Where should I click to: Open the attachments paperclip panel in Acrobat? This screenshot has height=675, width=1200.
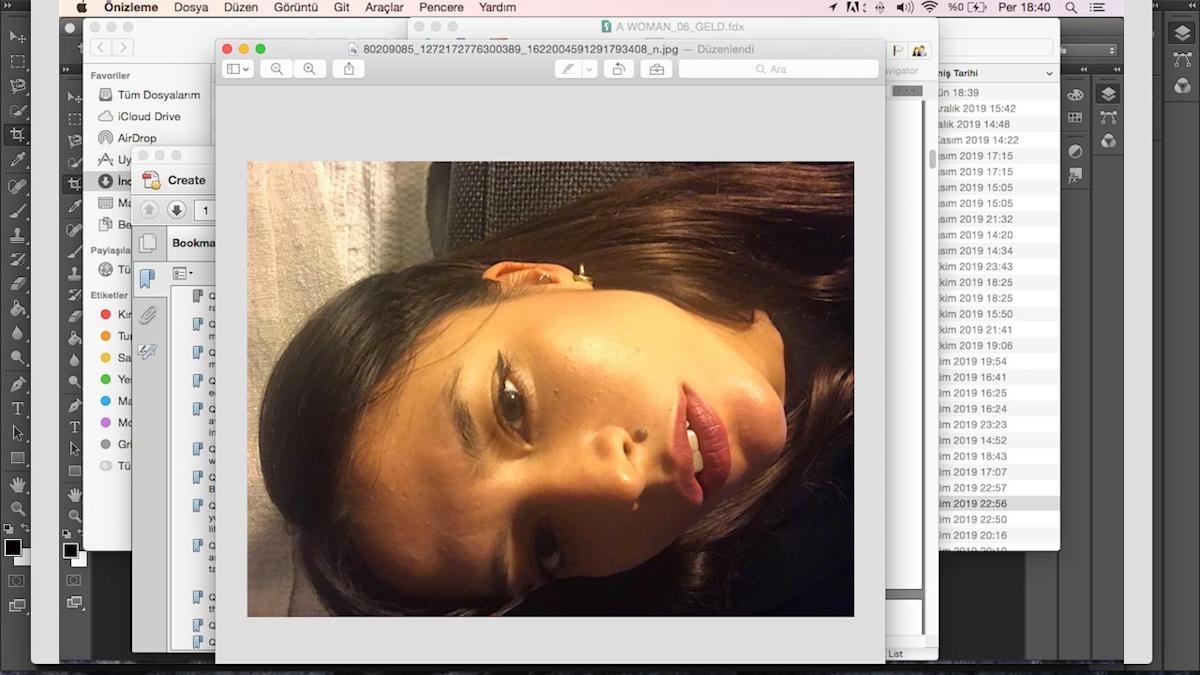[148, 315]
